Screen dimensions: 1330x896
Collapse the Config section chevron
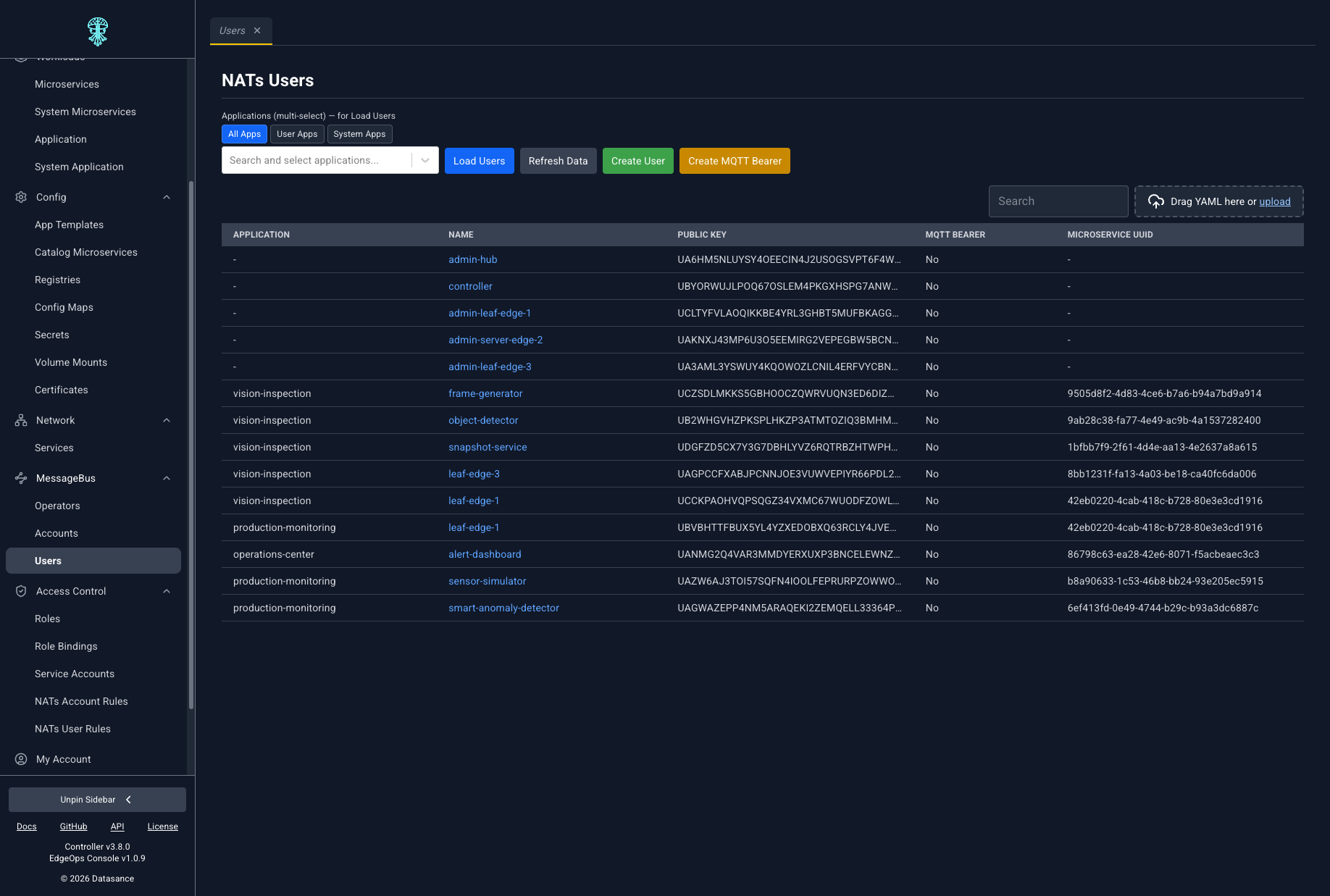(167, 197)
